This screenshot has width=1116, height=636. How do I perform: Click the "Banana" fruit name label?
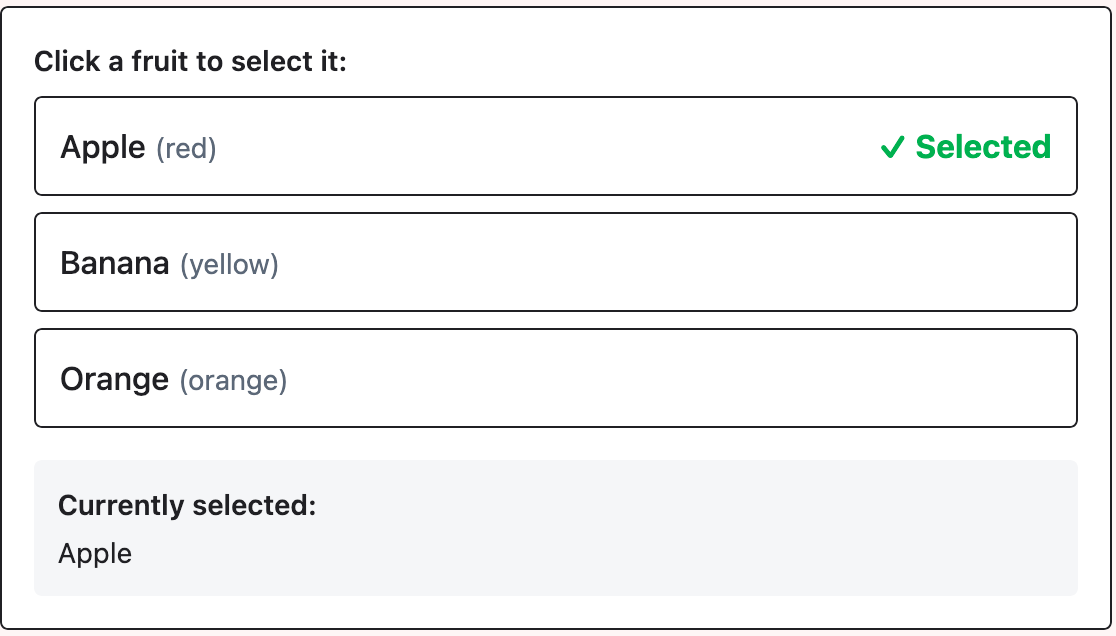click(x=115, y=263)
